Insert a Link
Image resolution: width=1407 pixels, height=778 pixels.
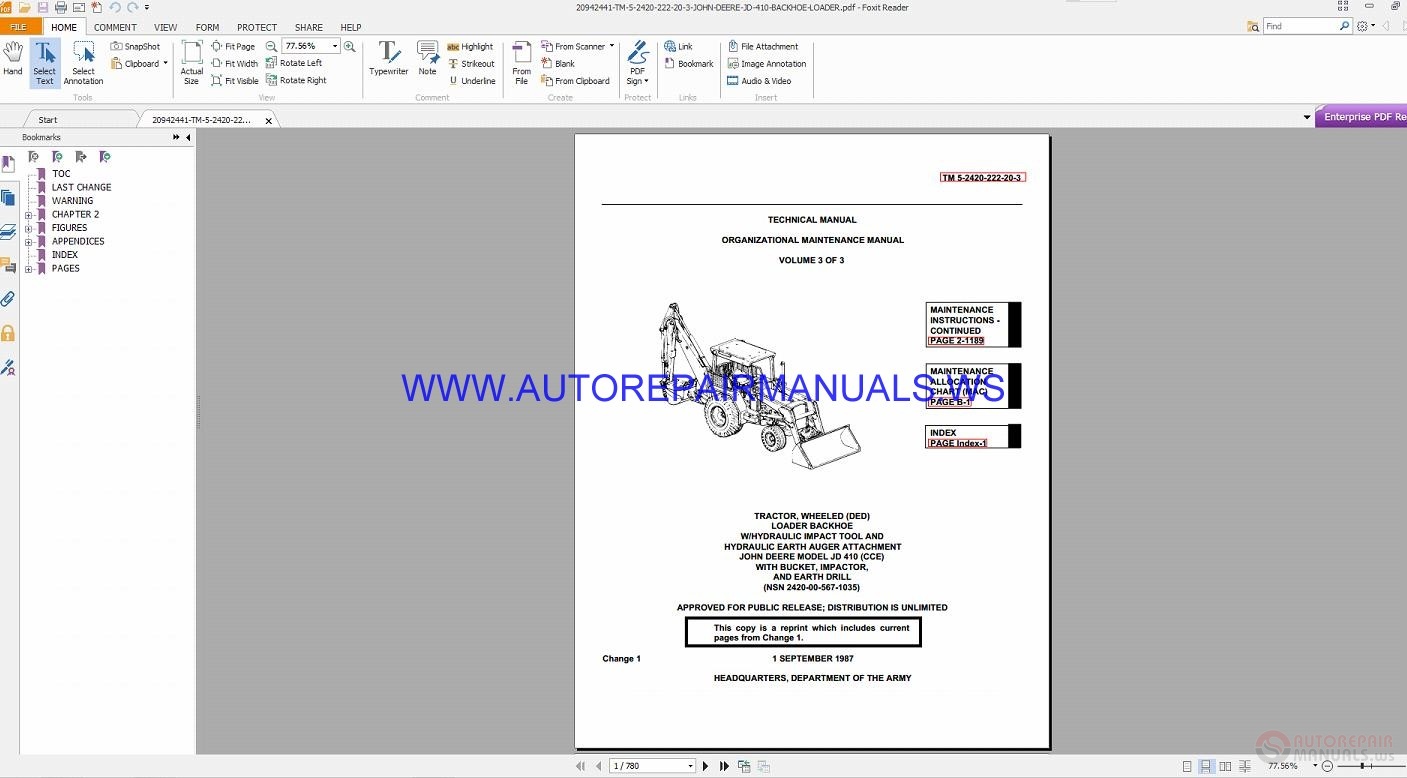[x=678, y=46]
